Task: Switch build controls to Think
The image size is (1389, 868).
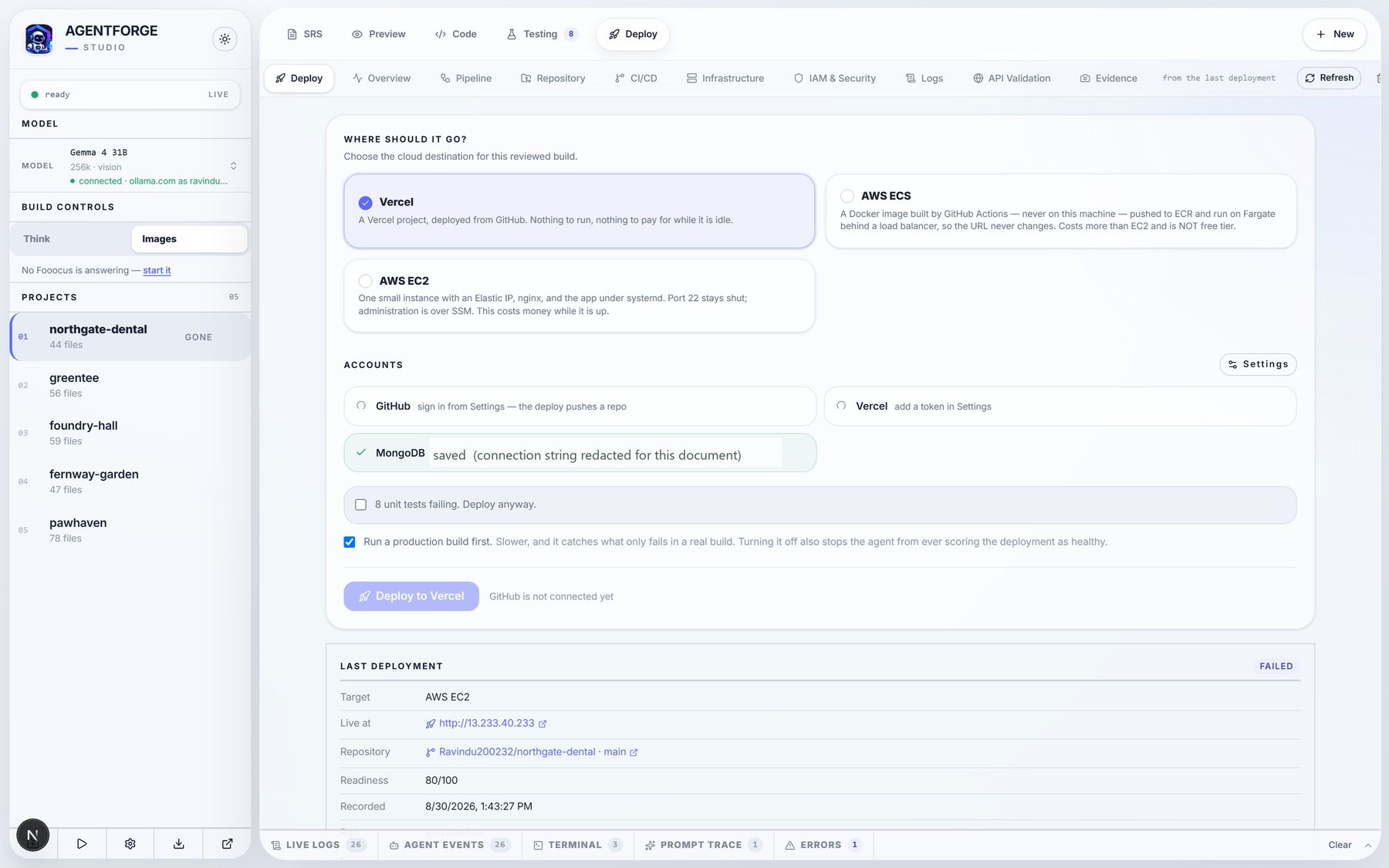Action: click(70, 239)
